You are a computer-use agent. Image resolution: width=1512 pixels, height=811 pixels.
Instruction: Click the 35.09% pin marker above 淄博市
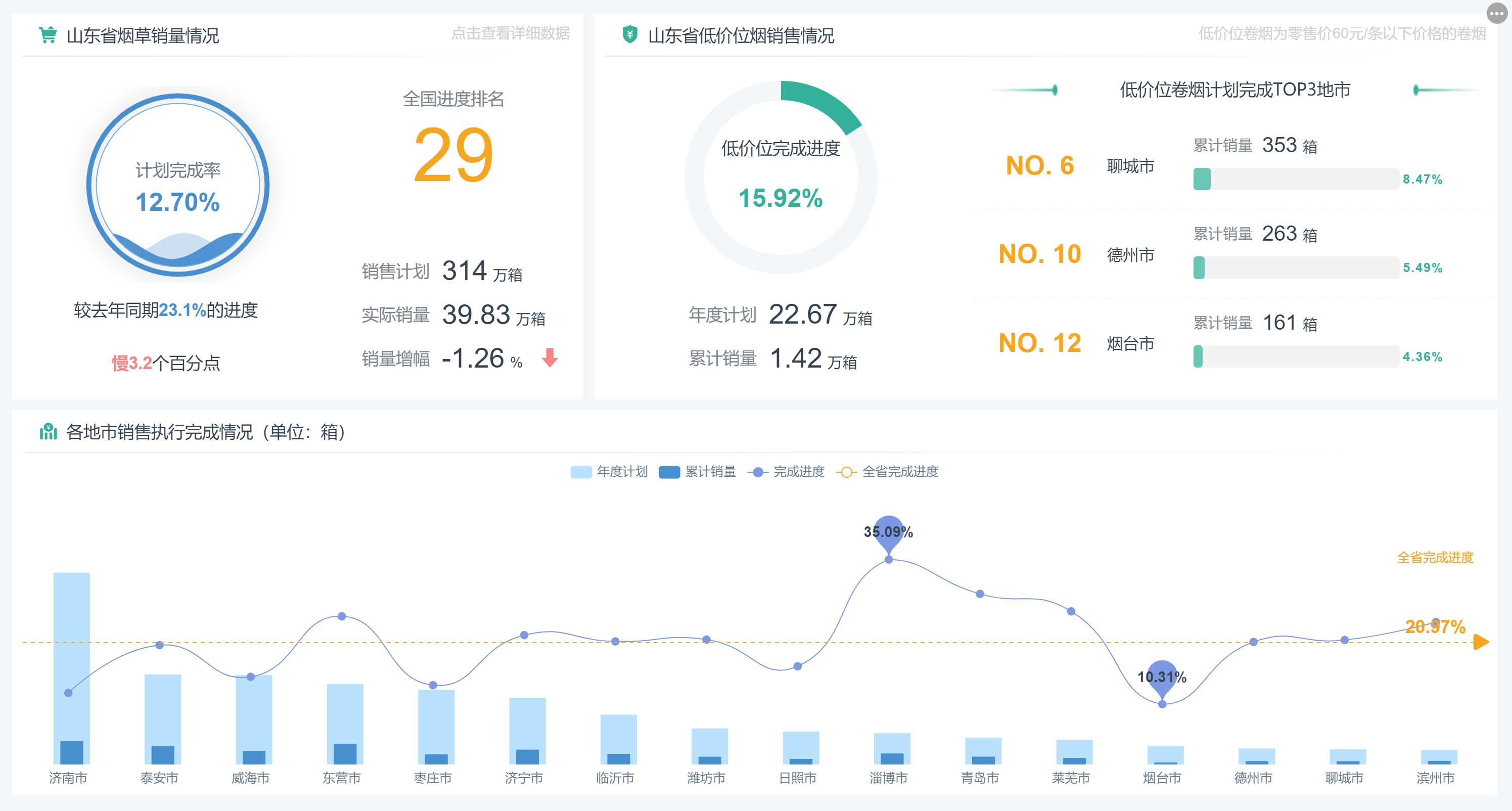tap(888, 531)
